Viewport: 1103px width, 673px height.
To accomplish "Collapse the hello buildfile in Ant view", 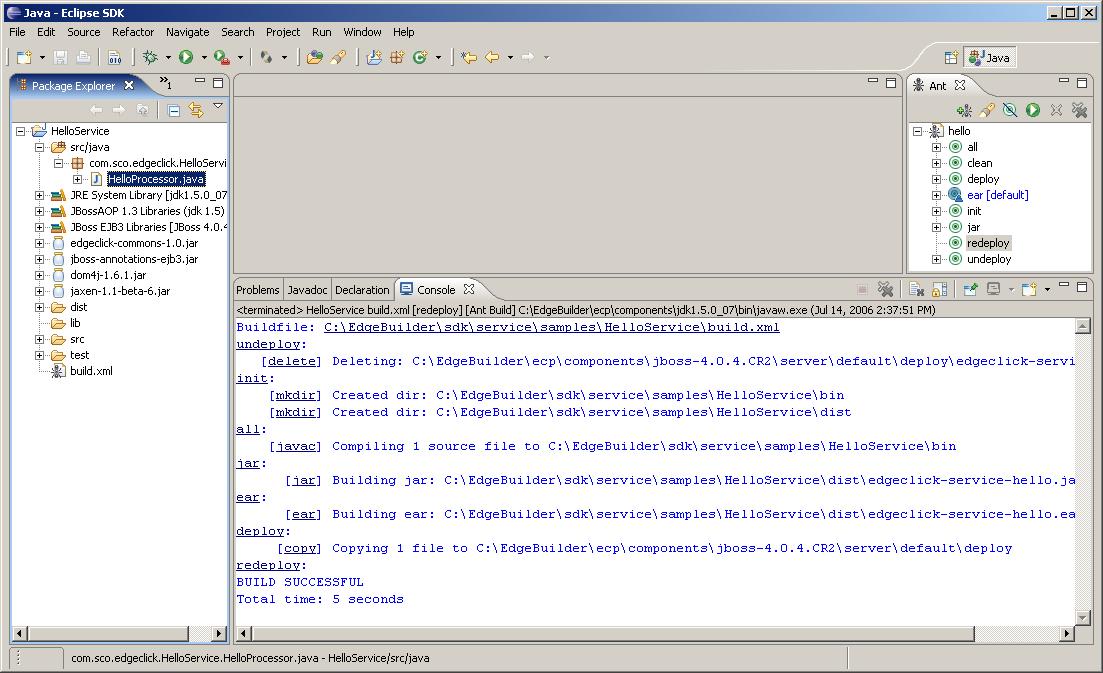I will click(917, 132).
